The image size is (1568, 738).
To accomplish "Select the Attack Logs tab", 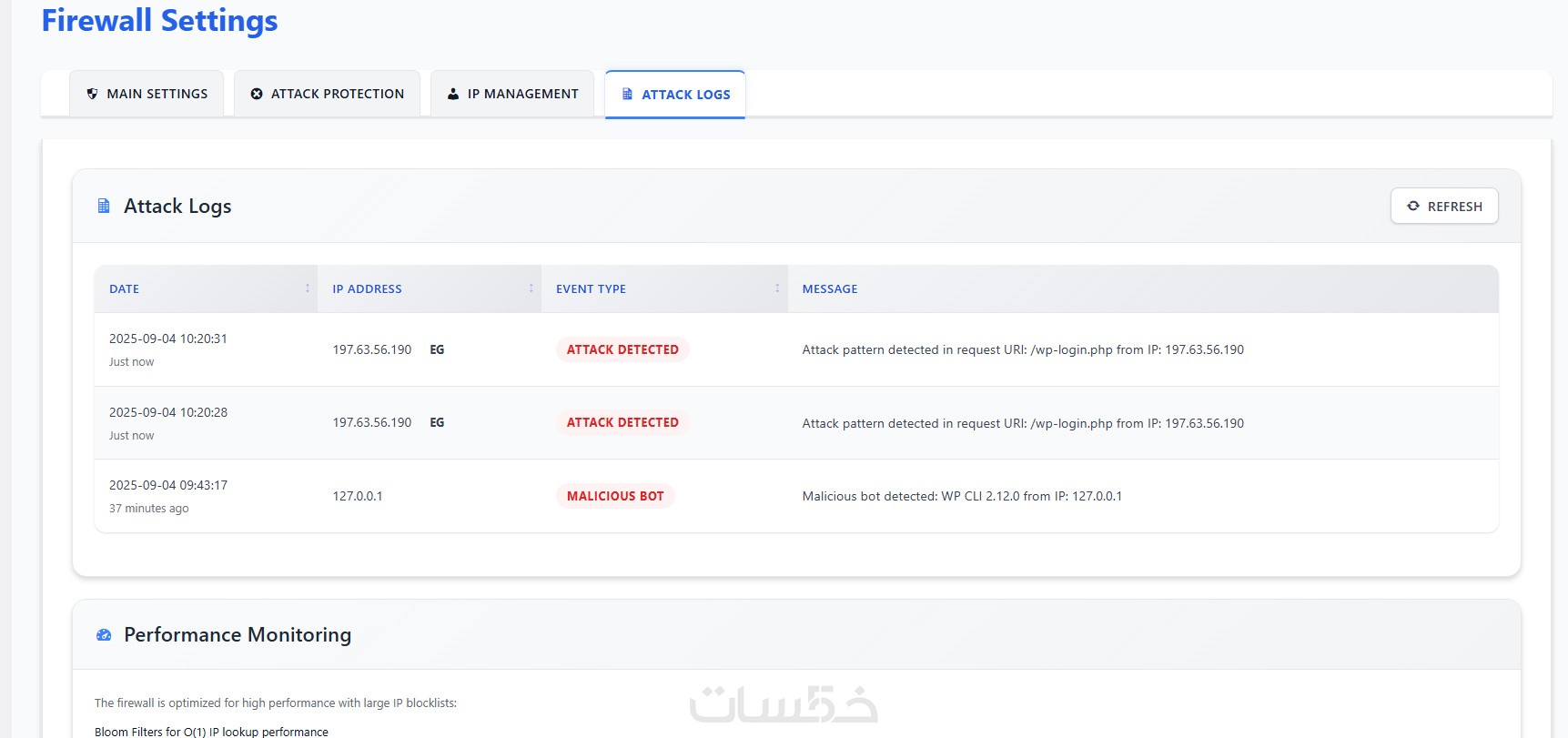I will point(675,94).
